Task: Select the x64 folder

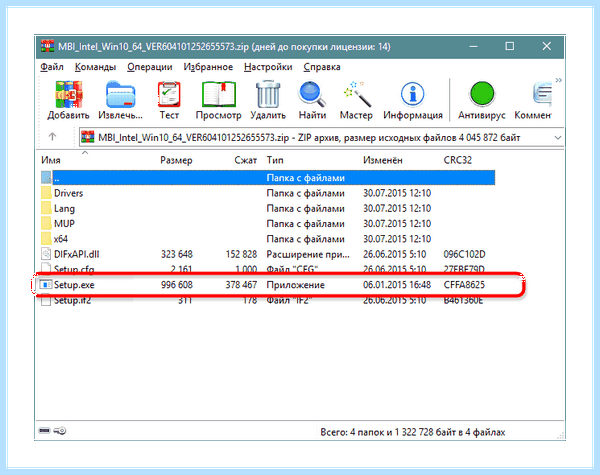Action: [61, 239]
